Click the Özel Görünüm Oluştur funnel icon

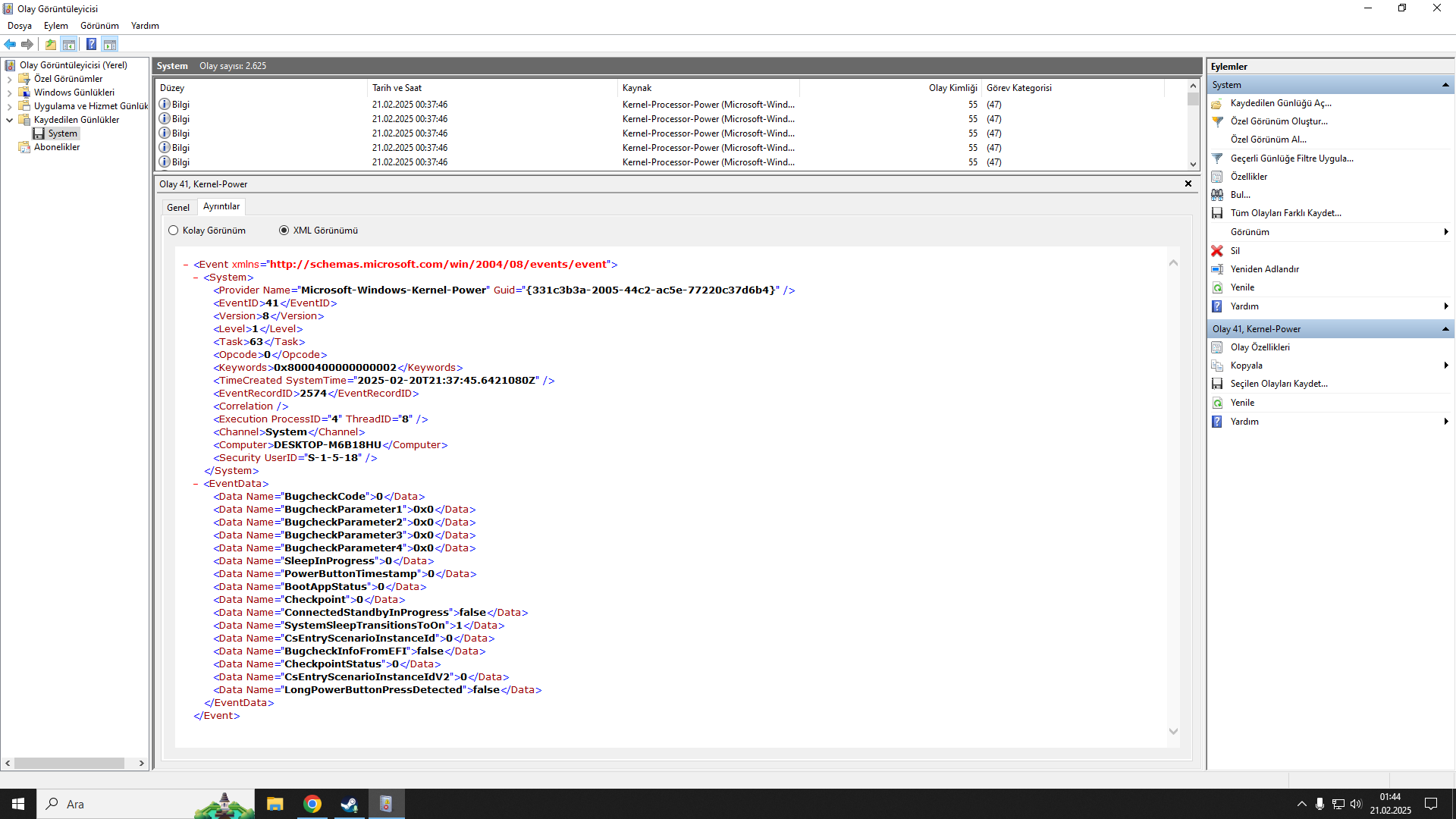pyautogui.click(x=1217, y=121)
